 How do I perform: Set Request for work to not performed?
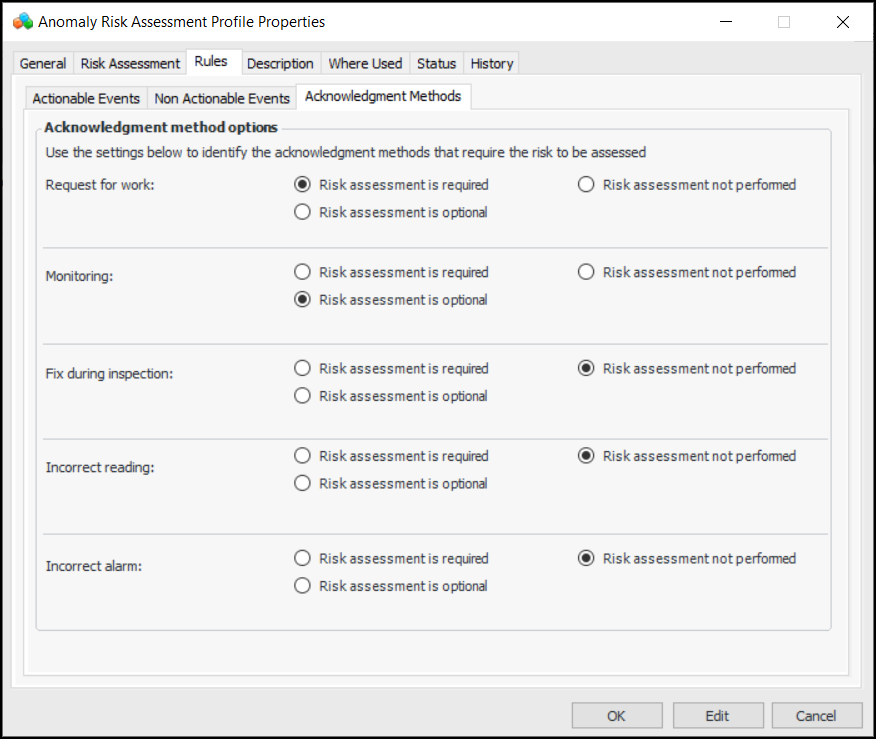(586, 184)
